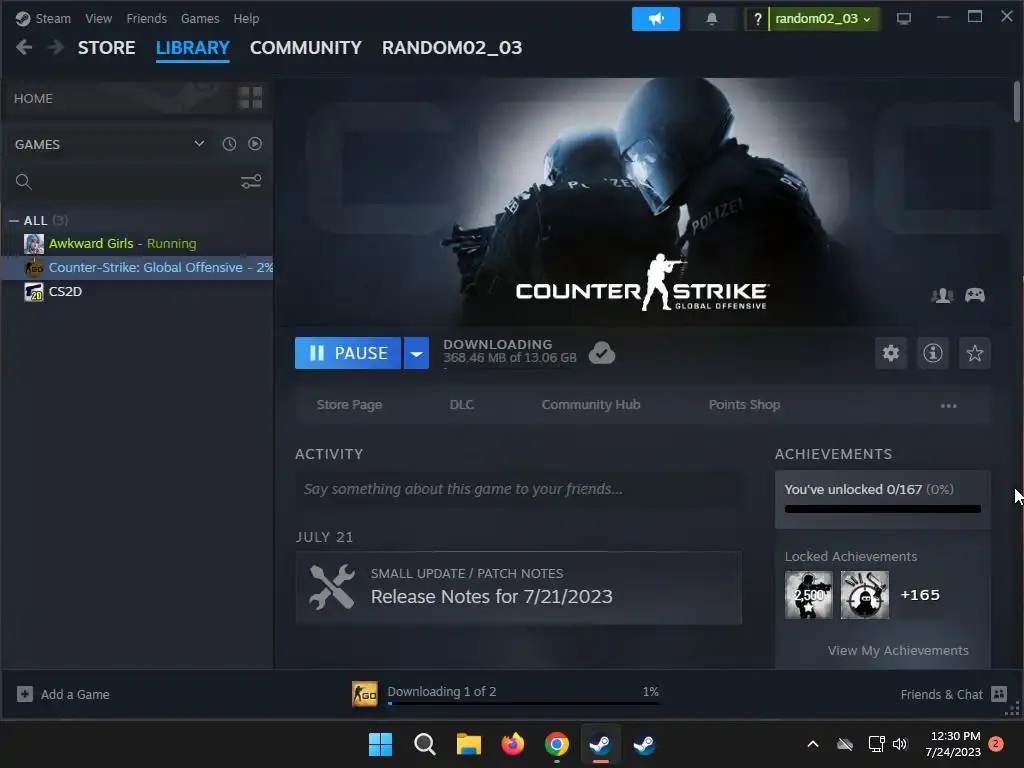This screenshot has width=1024, height=768.
Task: Click the question mark help icon
Action: pyautogui.click(x=757, y=19)
